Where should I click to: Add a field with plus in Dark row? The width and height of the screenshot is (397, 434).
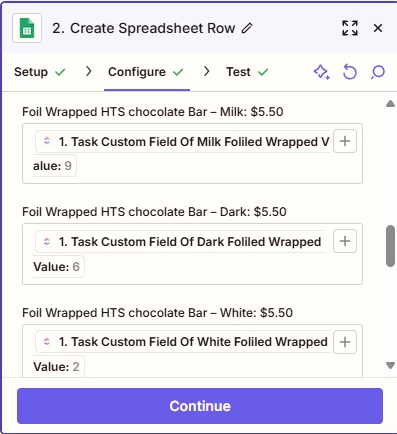tap(345, 241)
